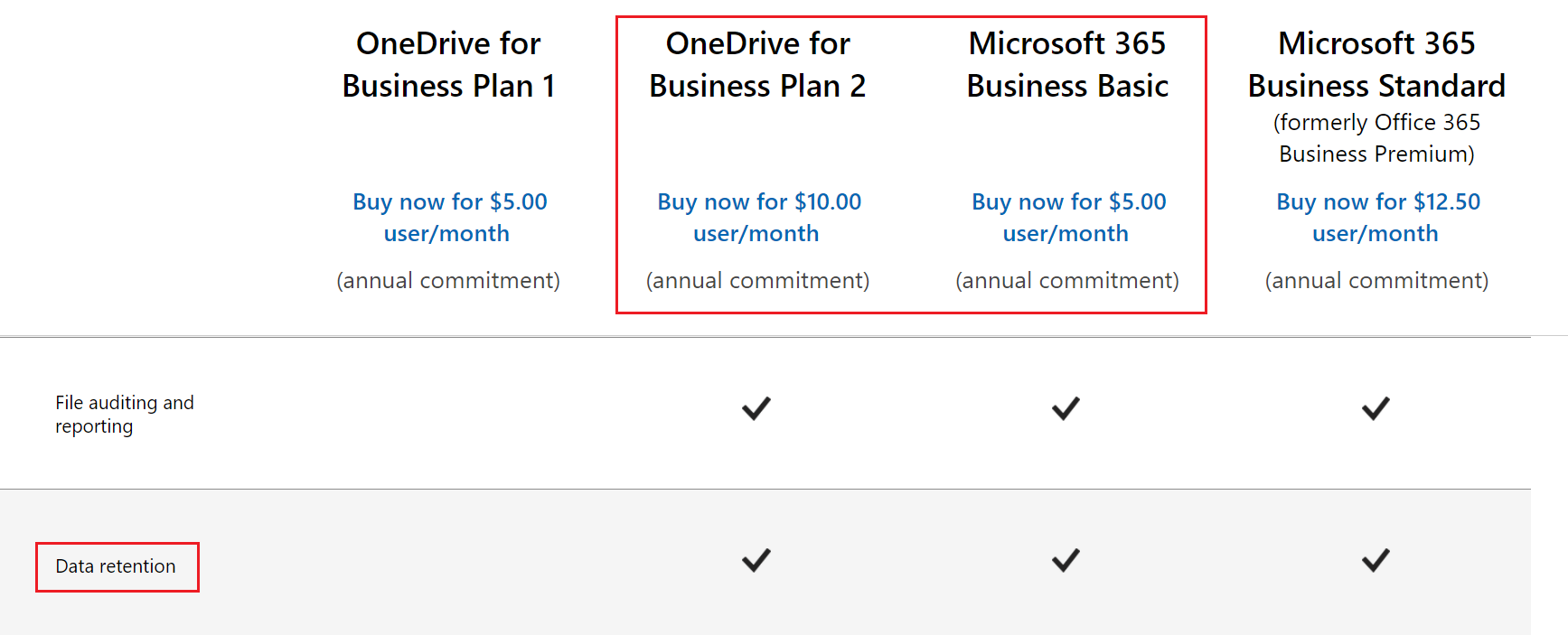Click the formerly Office 365 Business Premium note

tap(1376, 138)
